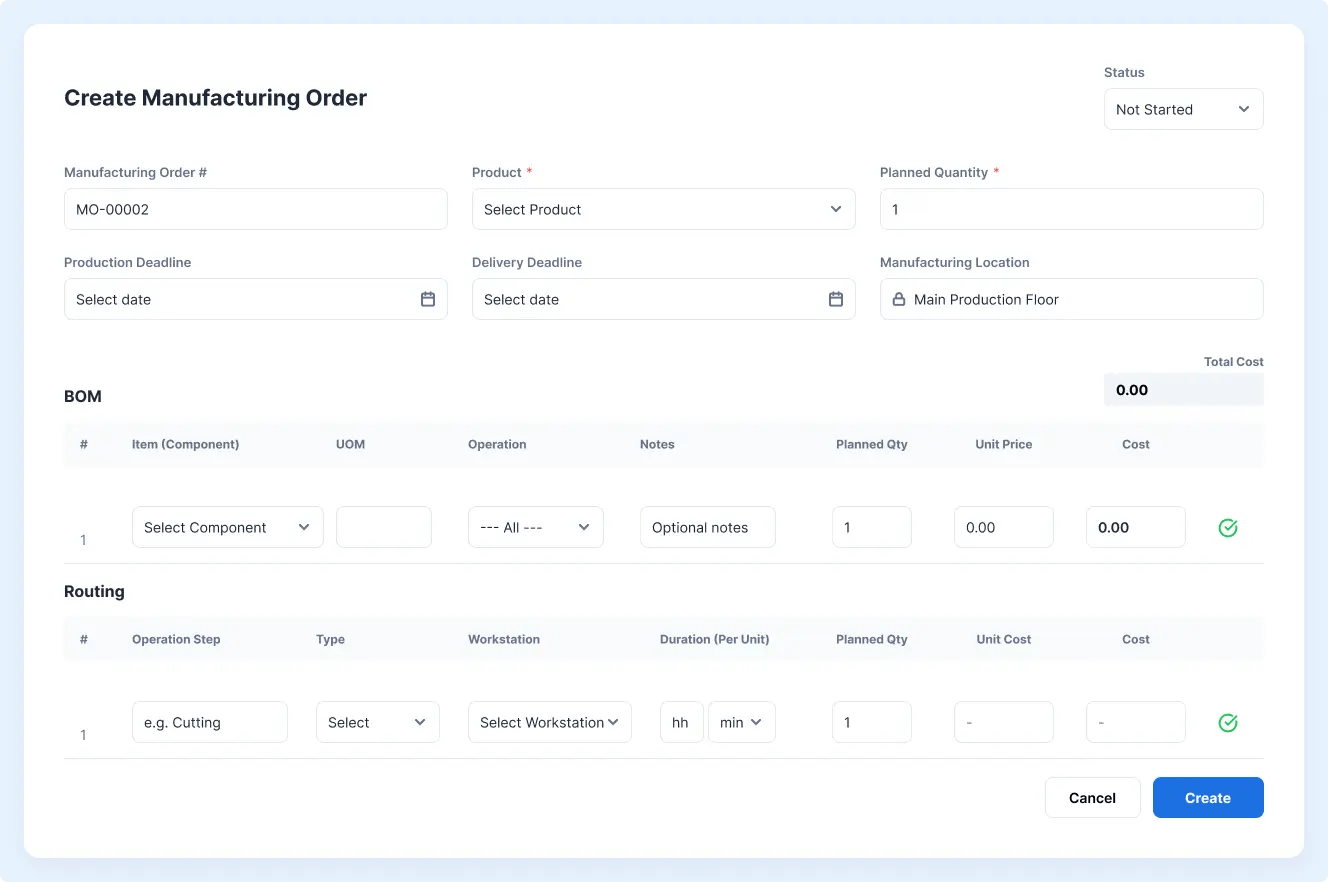Click the Total Cost value 0.00

click(x=1184, y=390)
